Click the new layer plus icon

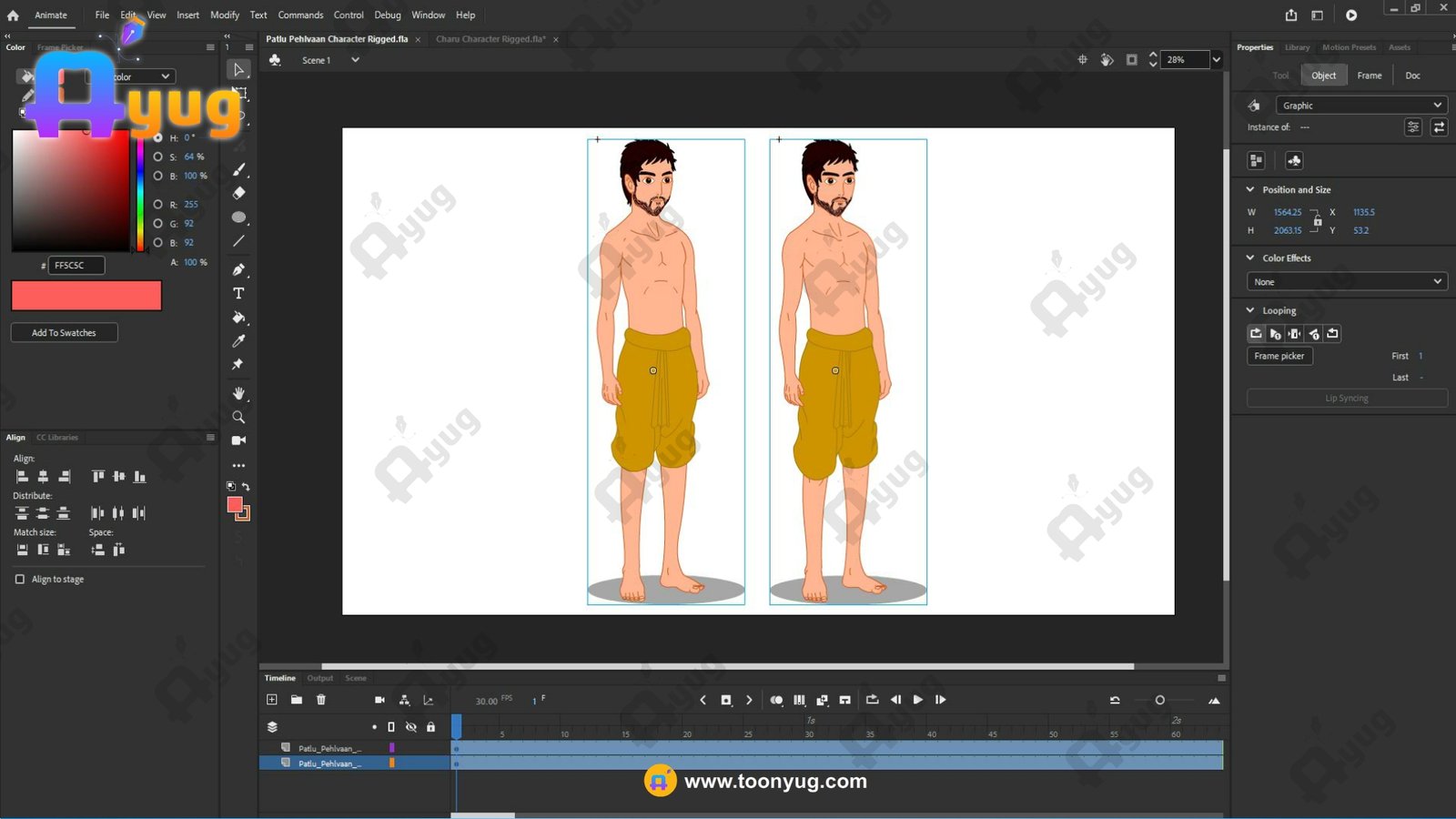(272, 700)
